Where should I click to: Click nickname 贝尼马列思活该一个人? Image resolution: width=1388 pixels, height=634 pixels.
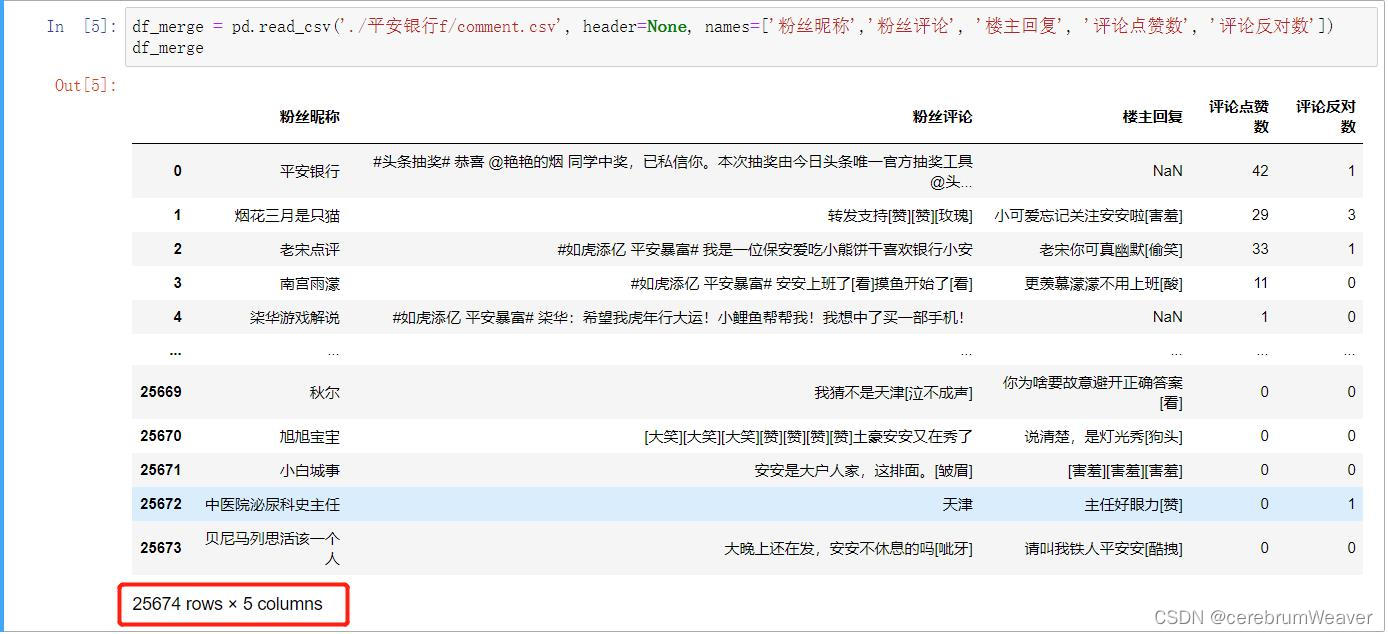[x=272, y=548]
